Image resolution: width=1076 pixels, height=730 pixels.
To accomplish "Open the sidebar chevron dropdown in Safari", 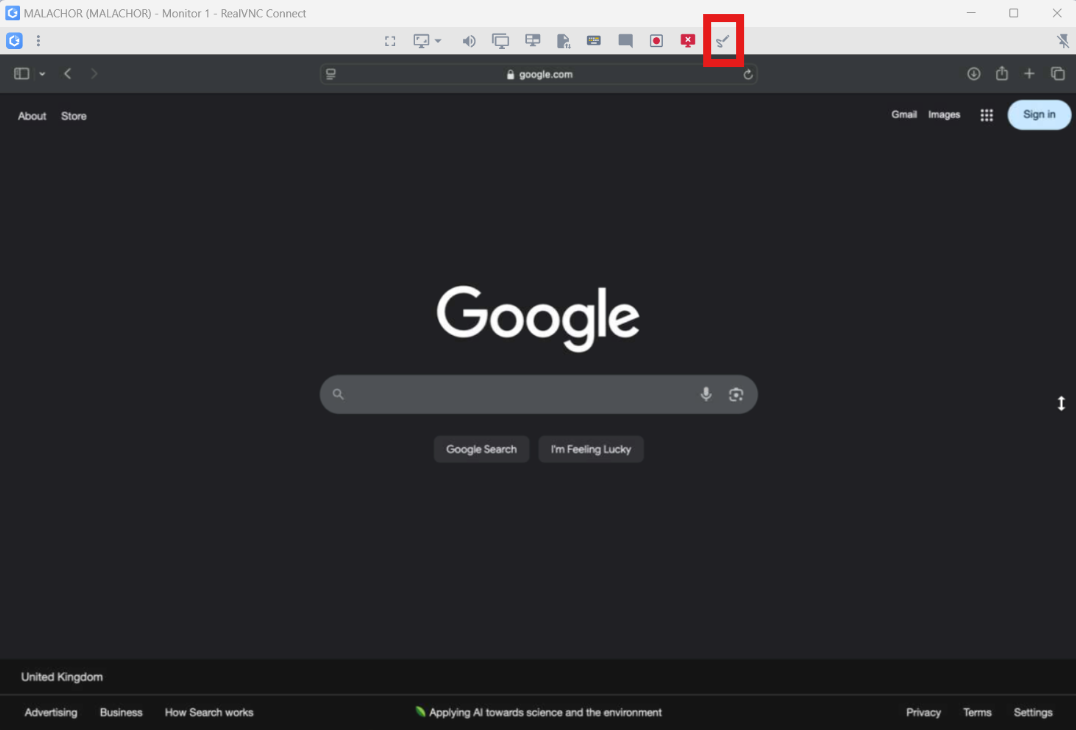I will [42, 74].
